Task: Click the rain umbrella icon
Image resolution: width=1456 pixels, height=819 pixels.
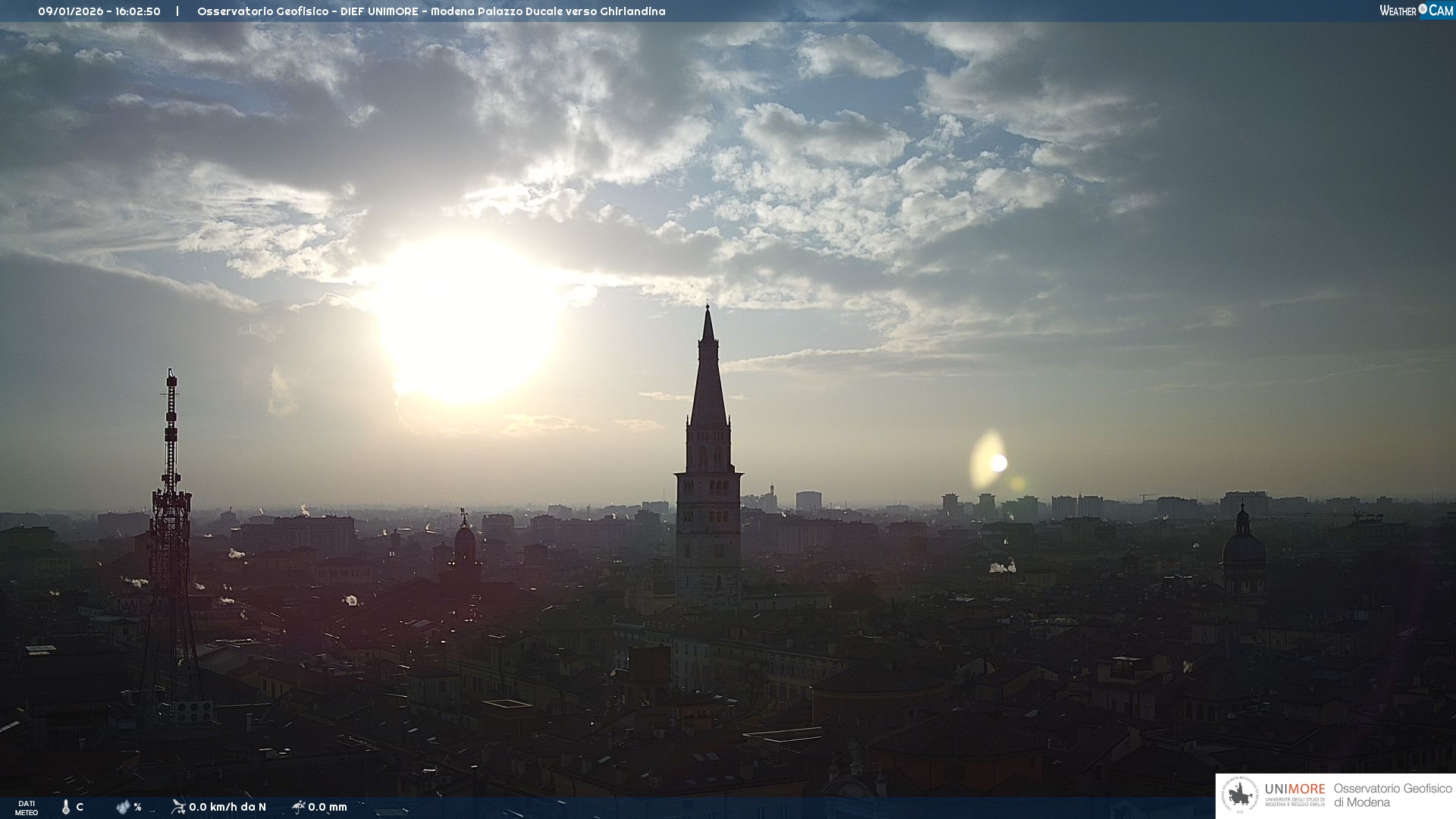Action: pos(298,806)
